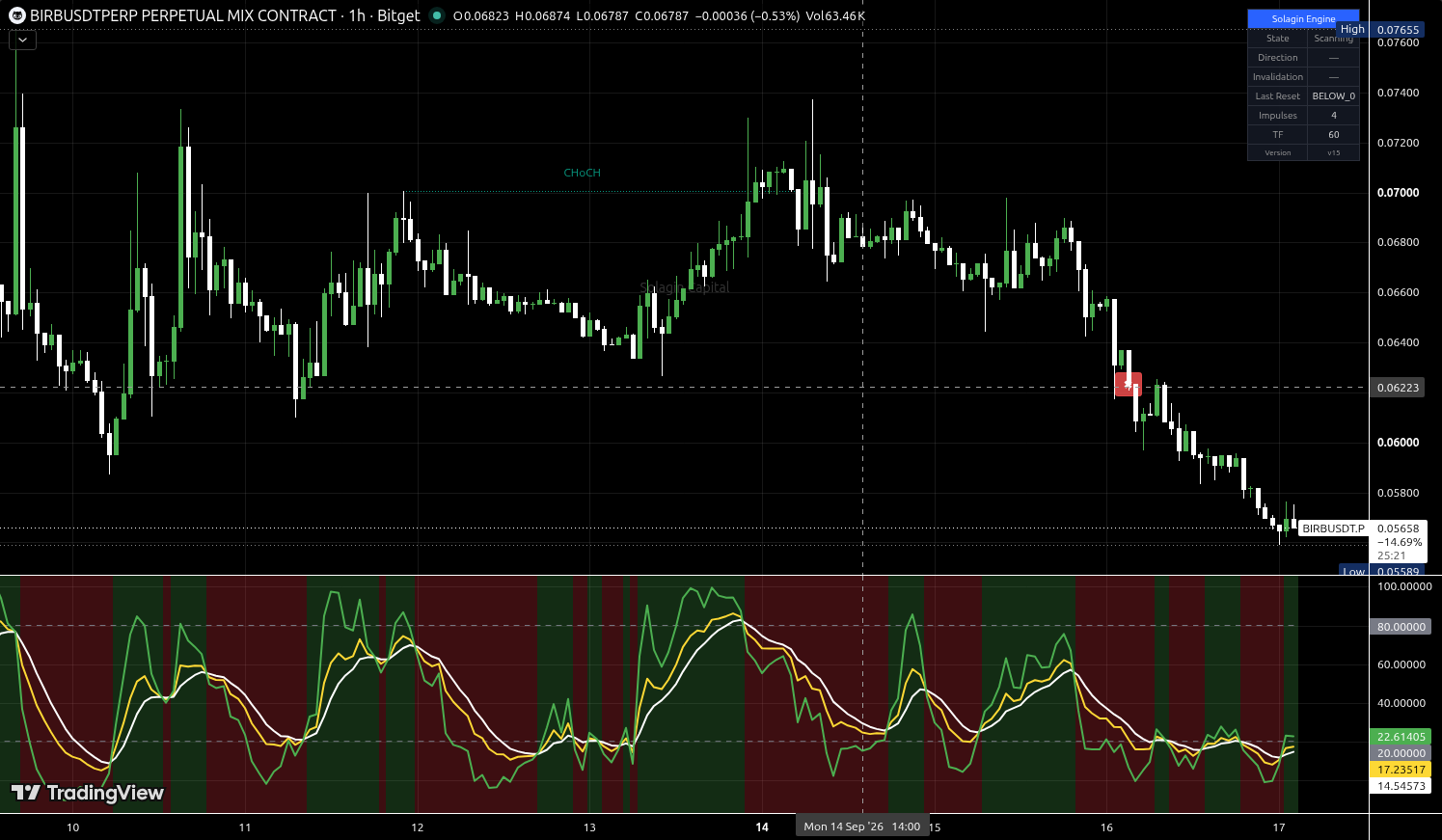Click the Direction row label
1442x840 pixels.
pos(1277,58)
